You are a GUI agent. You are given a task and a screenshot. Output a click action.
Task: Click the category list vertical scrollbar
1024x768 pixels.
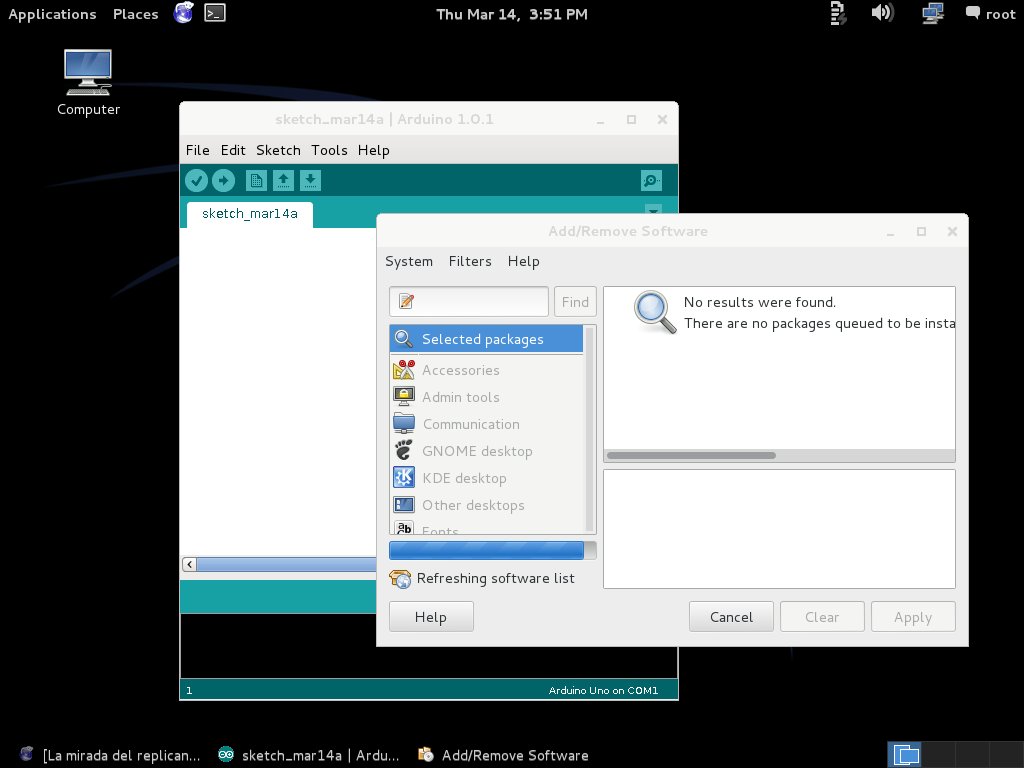click(590, 429)
